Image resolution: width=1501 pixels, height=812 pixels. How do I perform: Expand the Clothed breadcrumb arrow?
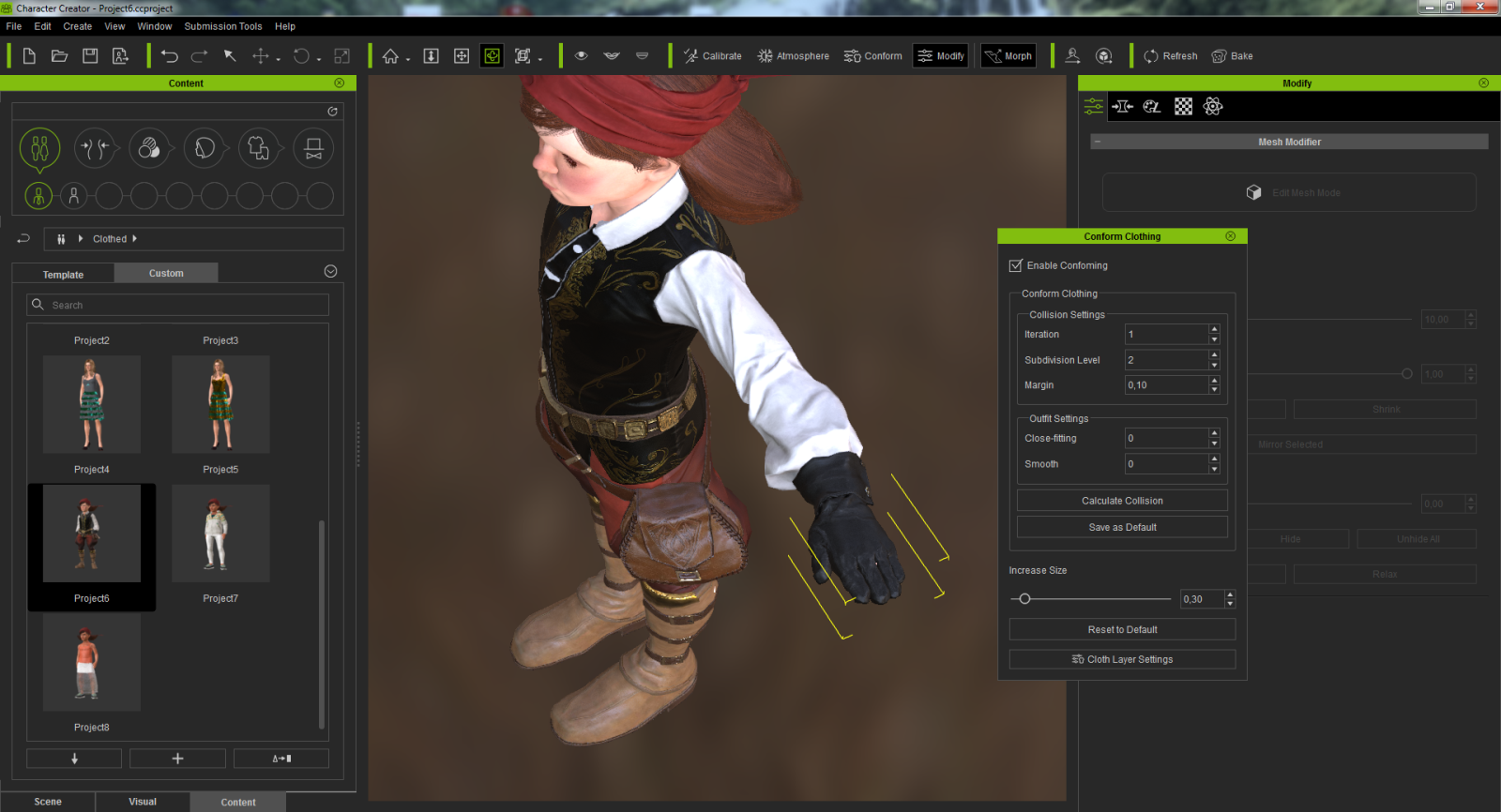(134, 239)
